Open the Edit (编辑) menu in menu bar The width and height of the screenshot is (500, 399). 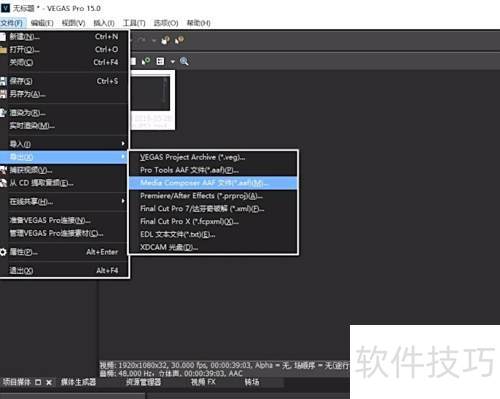pos(42,23)
